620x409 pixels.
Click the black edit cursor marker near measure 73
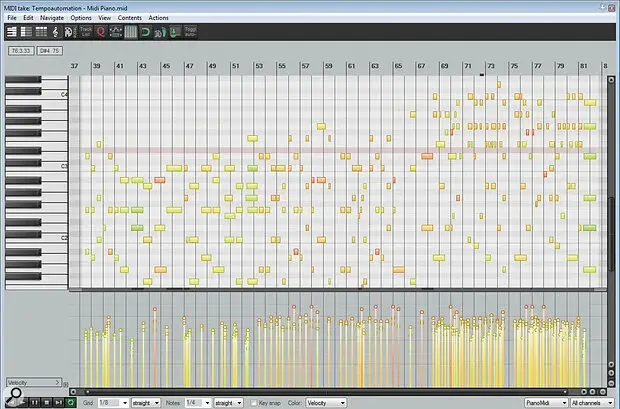[x=482, y=74]
